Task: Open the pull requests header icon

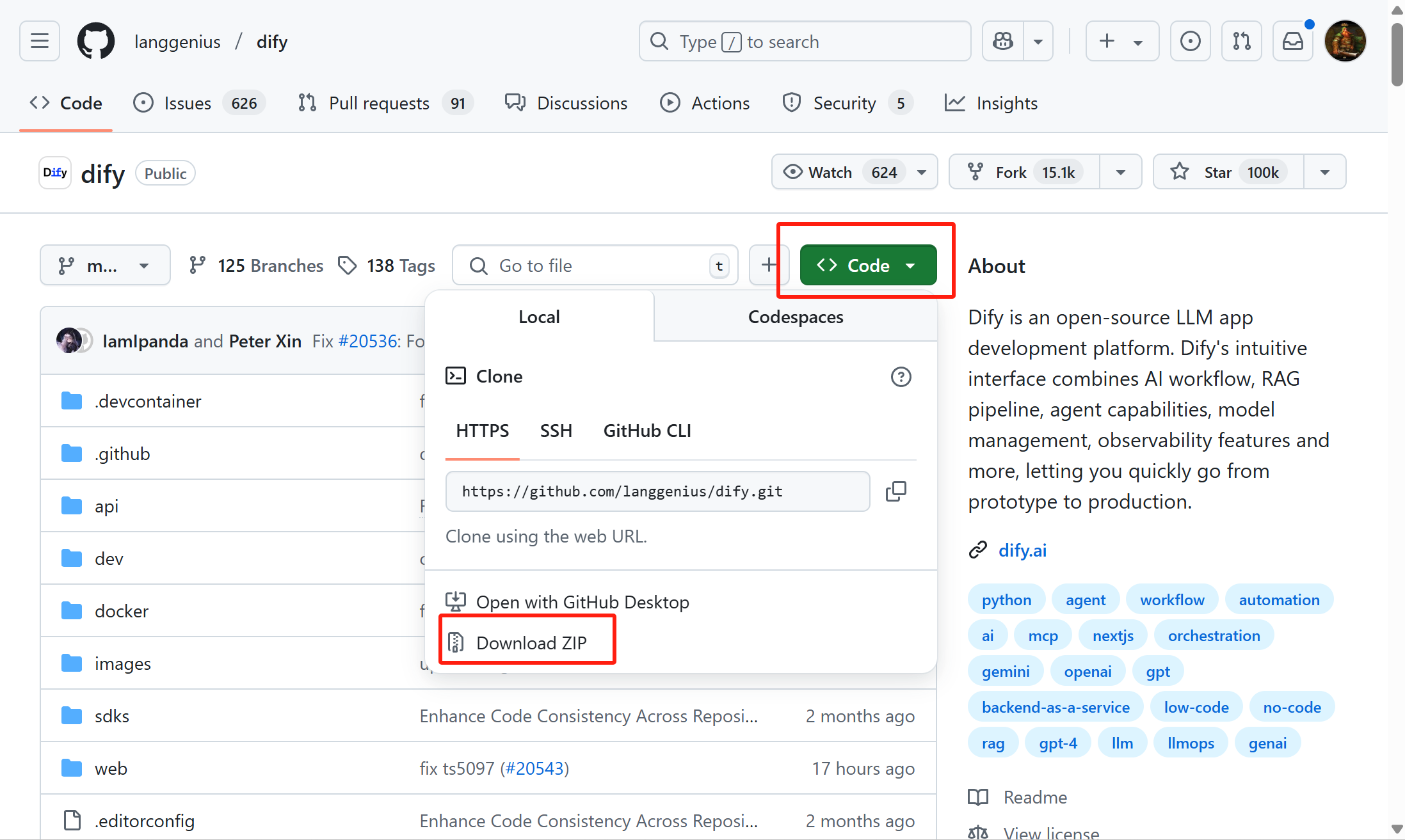Action: (1241, 42)
